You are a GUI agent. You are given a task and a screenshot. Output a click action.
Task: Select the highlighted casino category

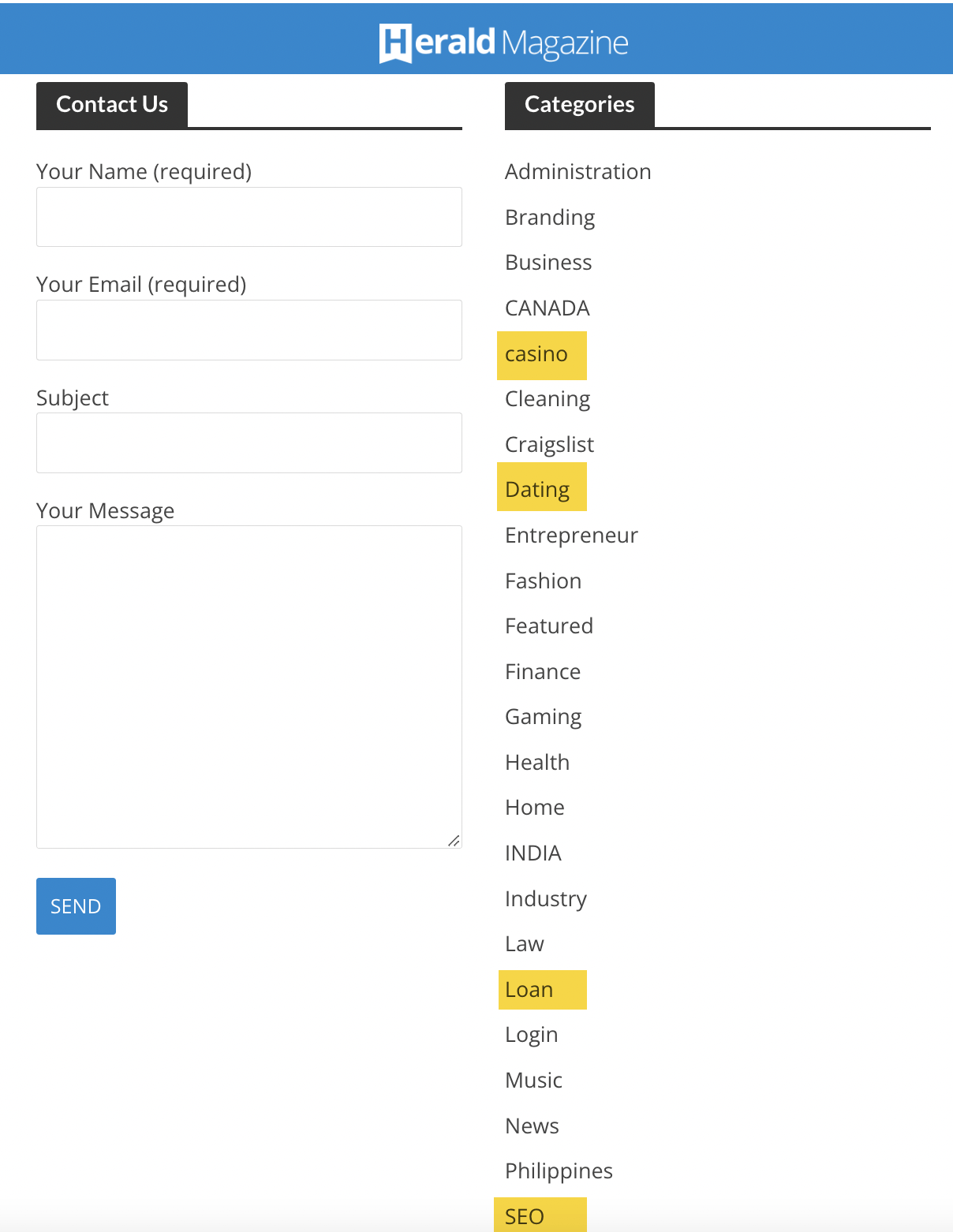click(536, 354)
